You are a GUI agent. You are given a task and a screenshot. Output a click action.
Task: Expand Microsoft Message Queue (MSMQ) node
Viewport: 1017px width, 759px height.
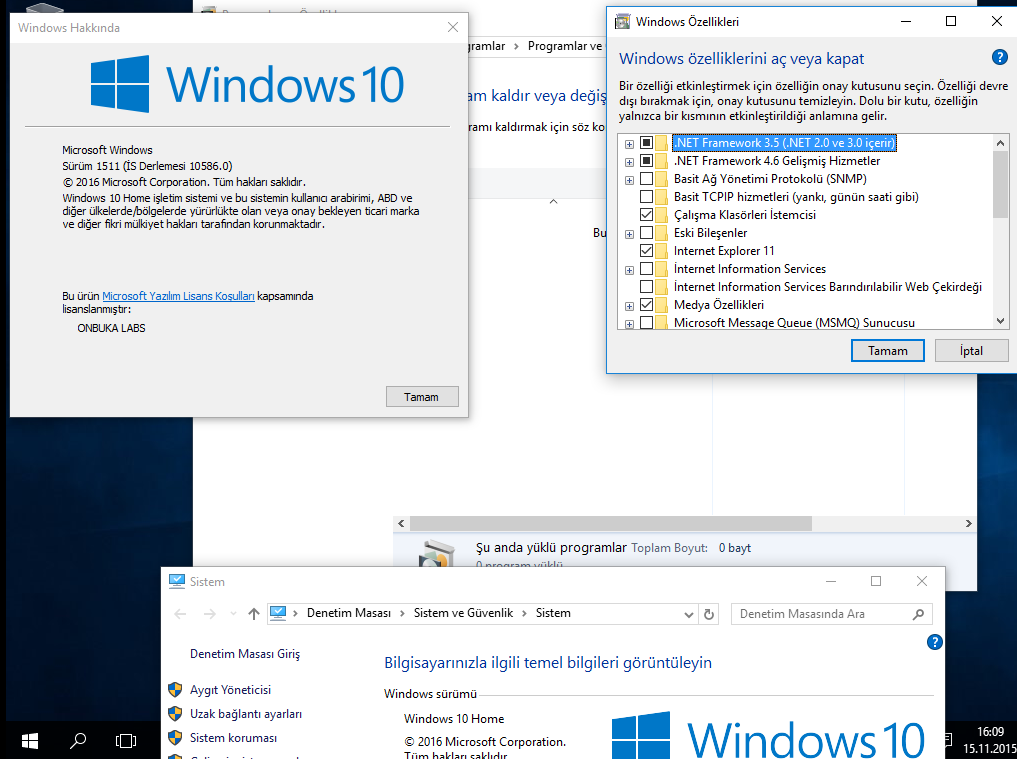tap(629, 324)
